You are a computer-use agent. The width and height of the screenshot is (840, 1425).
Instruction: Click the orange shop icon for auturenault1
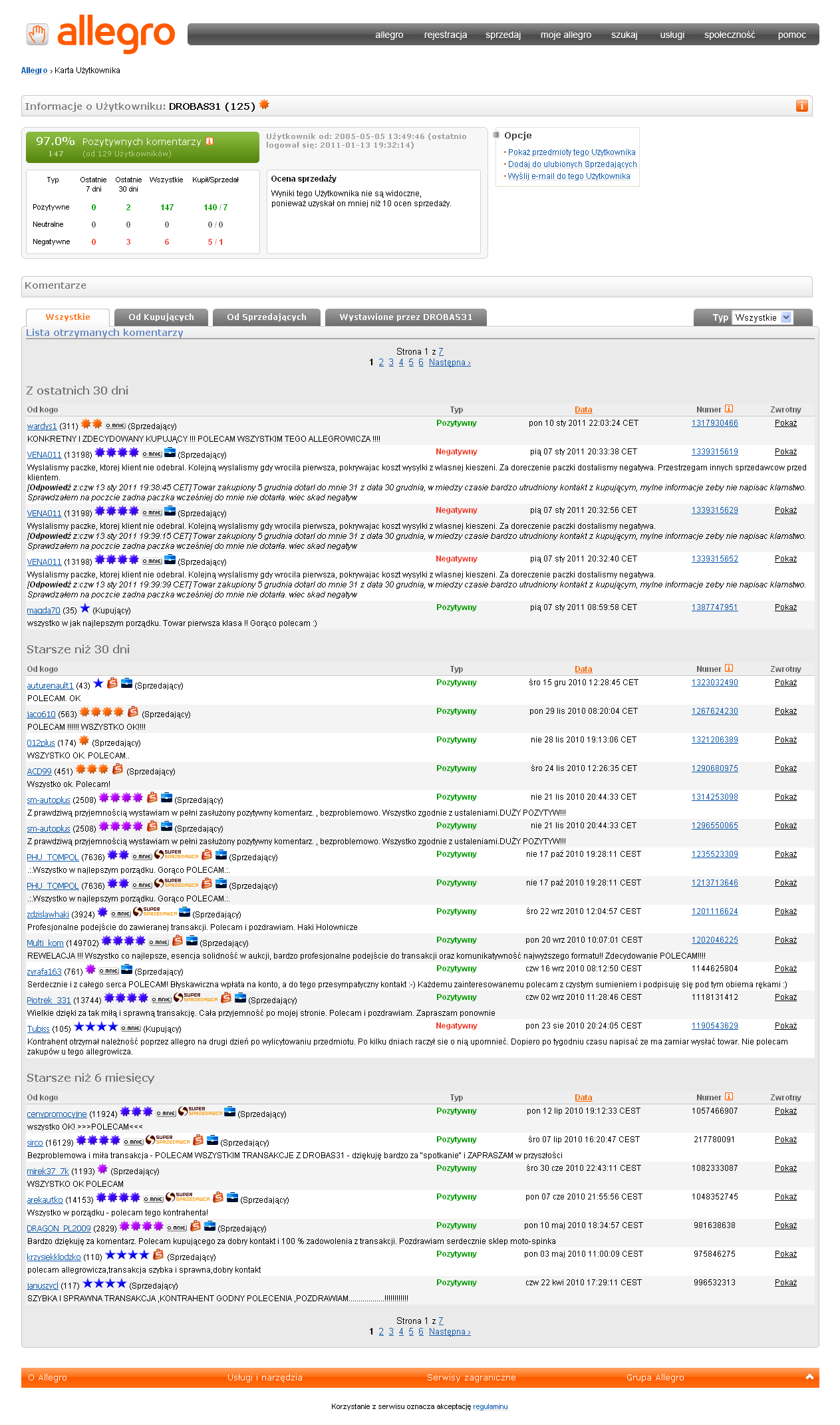pyautogui.click(x=112, y=683)
